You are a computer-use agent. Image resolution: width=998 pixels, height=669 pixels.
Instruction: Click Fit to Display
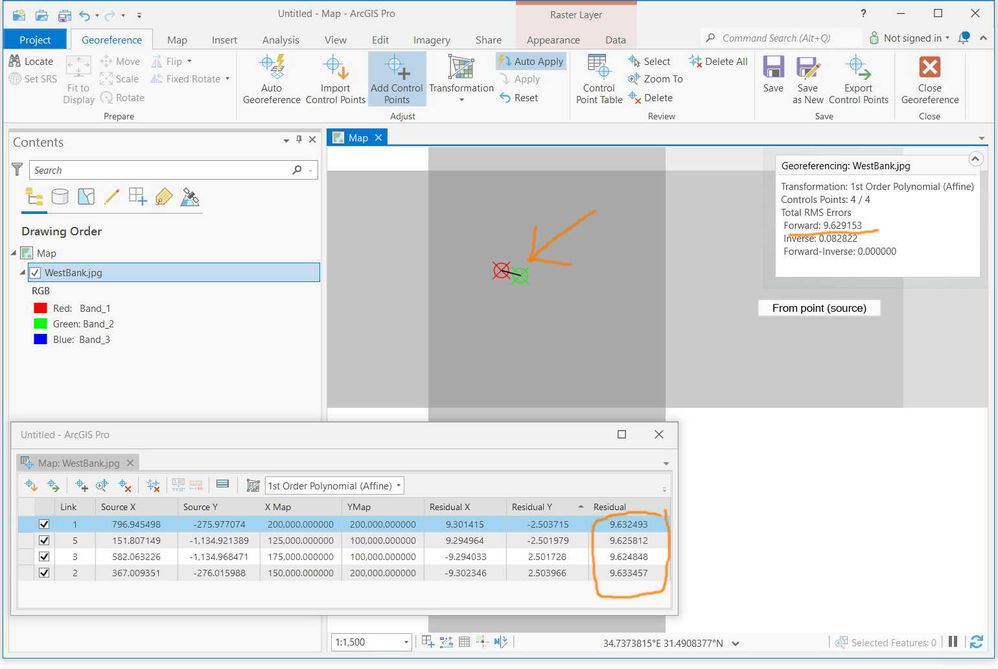point(78,79)
